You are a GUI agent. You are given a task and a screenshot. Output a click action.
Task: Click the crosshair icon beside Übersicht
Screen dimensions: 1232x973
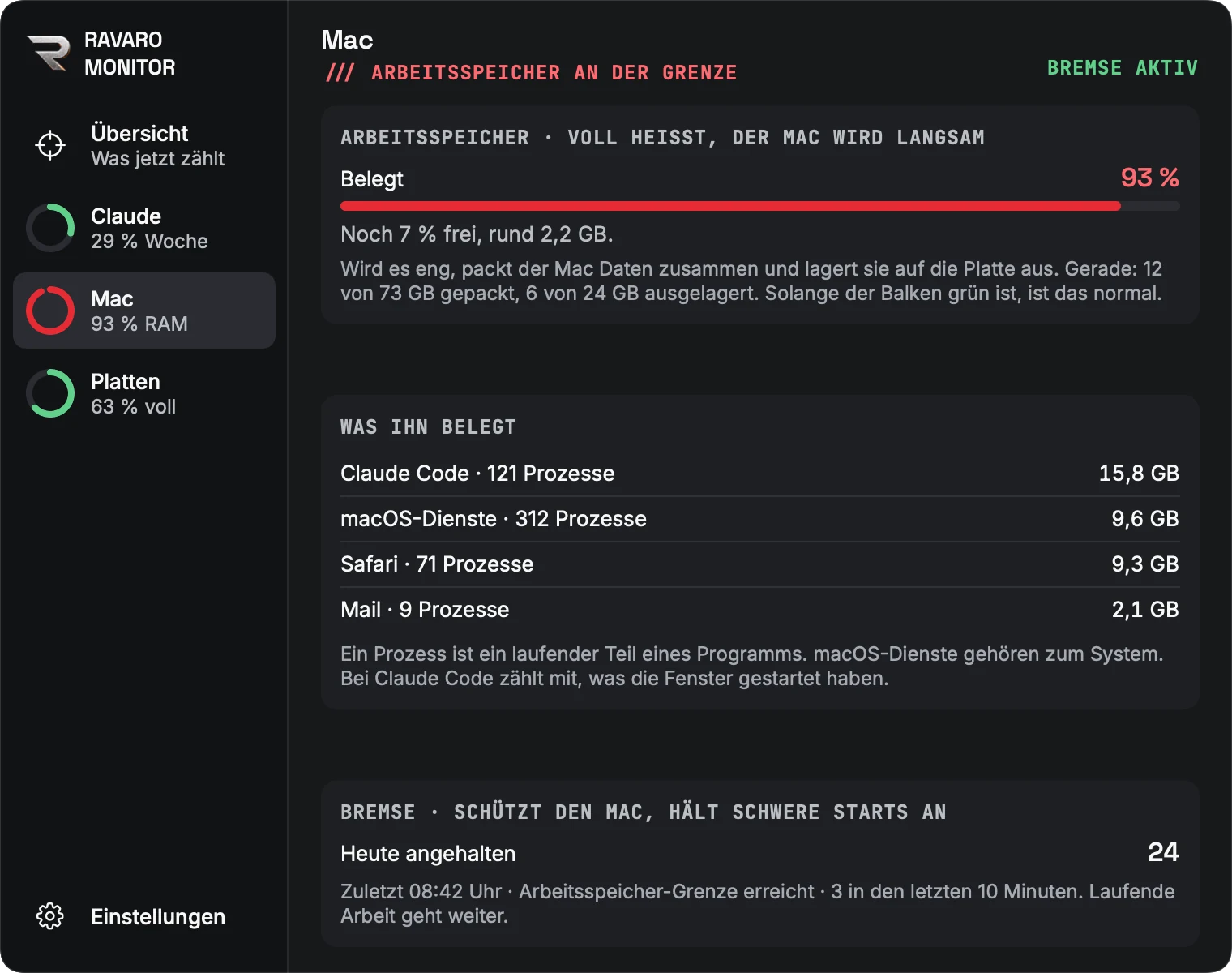pos(50,145)
